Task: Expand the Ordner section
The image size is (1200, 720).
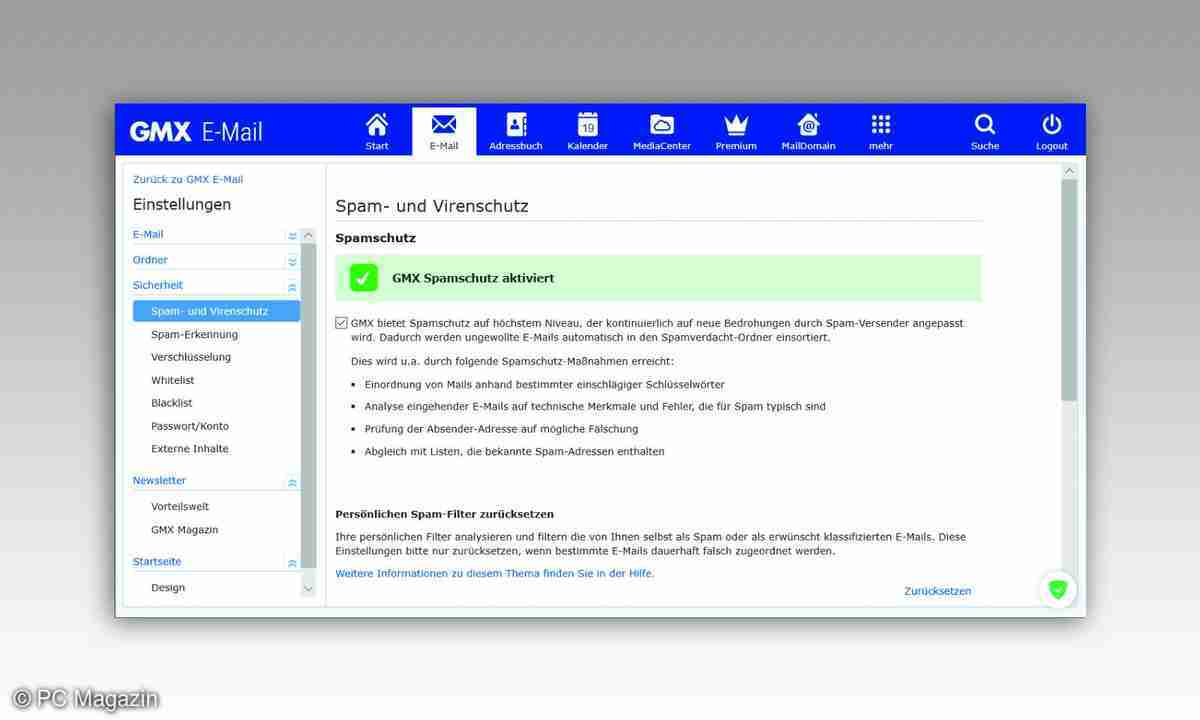Action: [x=291, y=261]
